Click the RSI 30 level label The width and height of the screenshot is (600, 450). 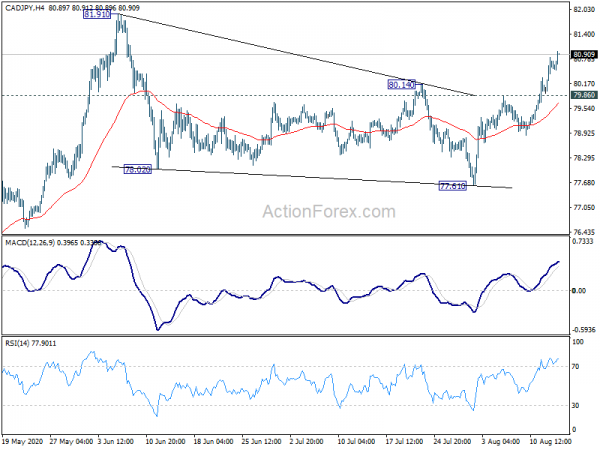pyautogui.click(x=576, y=406)
